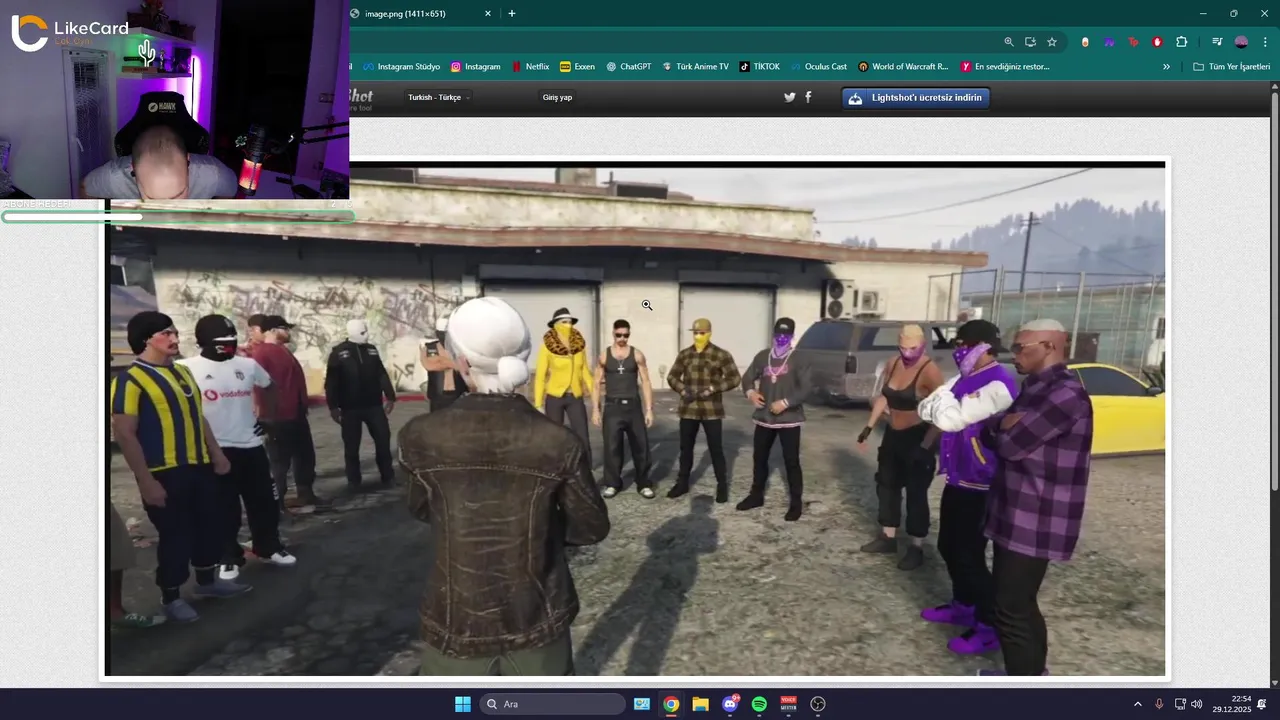Open the taskbar widgets landscape icon
Image resolution: width=1280 pixels, height=720 pixels.
642,704
